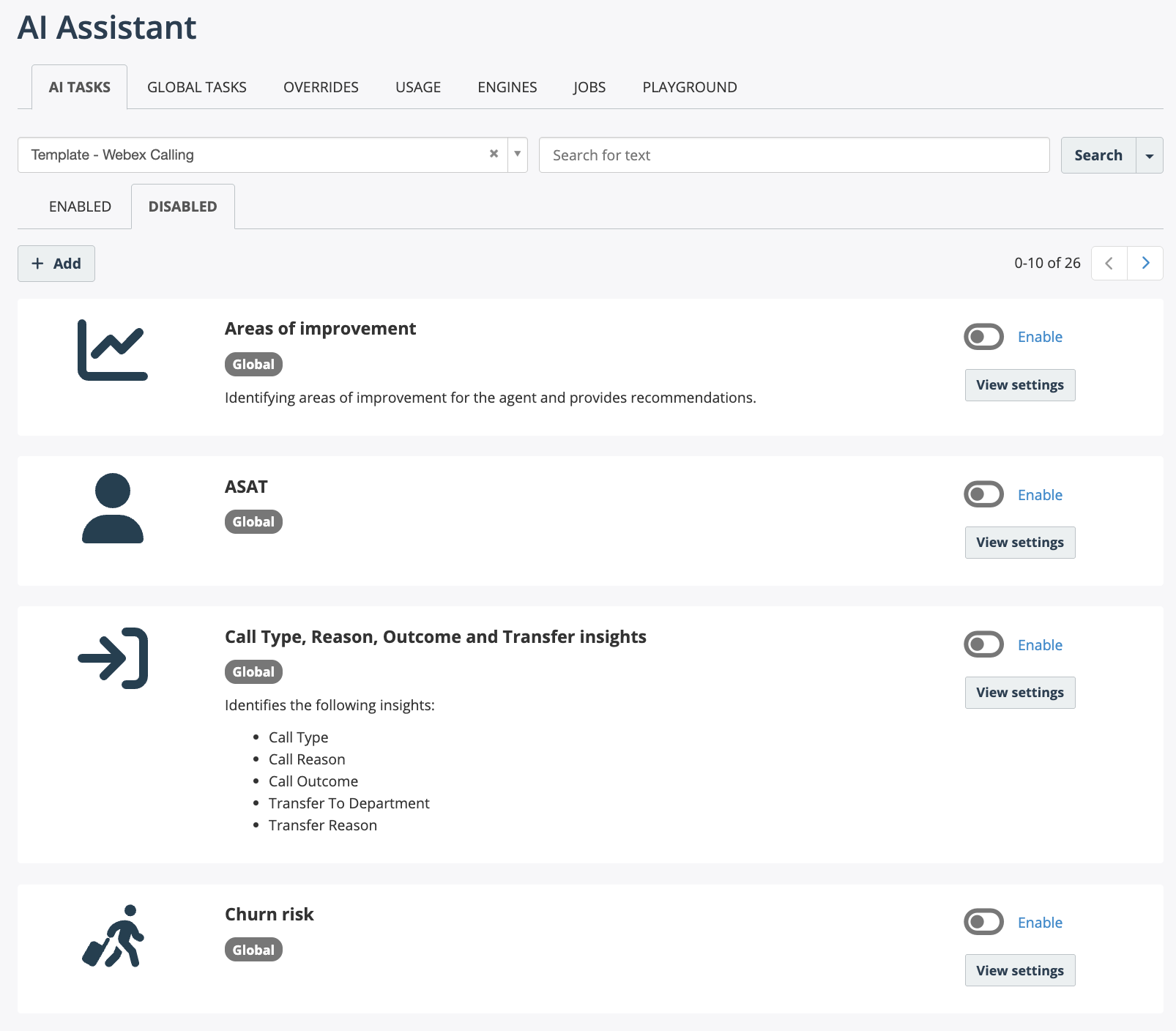Click 'Identifies the following insights:' text
This screenshot has height=1031, width=1176.
pyautogui.click(x=330, y=705)
